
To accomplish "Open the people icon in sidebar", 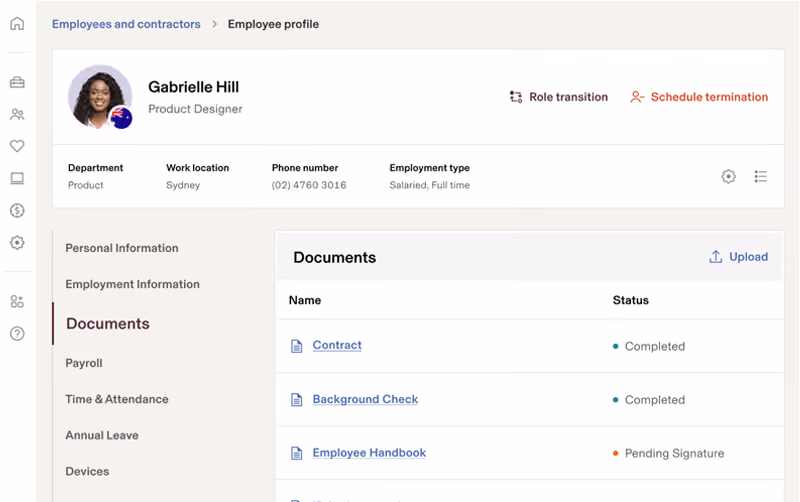I will click(x=17, y=114).
